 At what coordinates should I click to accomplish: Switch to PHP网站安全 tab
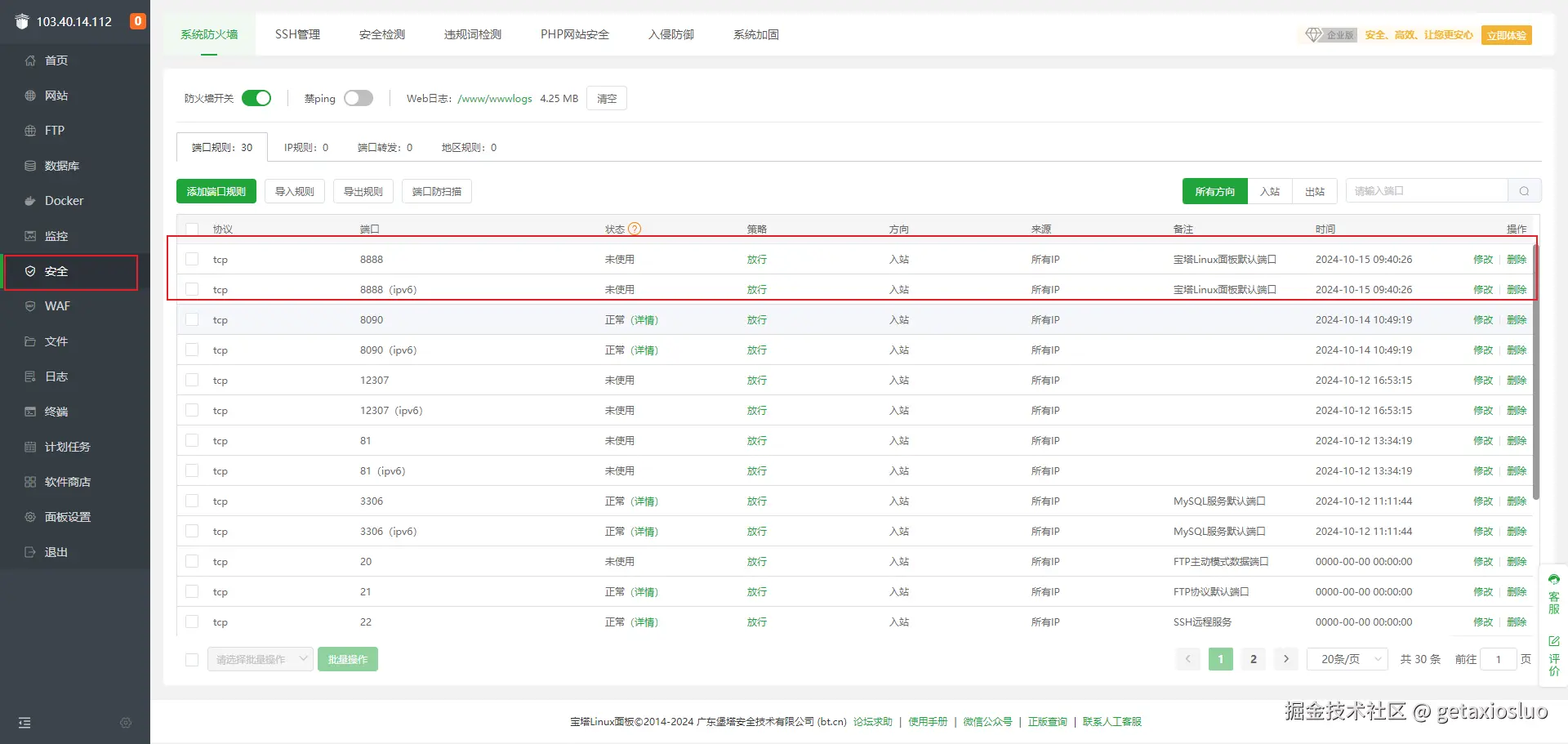tap(575, 34)
